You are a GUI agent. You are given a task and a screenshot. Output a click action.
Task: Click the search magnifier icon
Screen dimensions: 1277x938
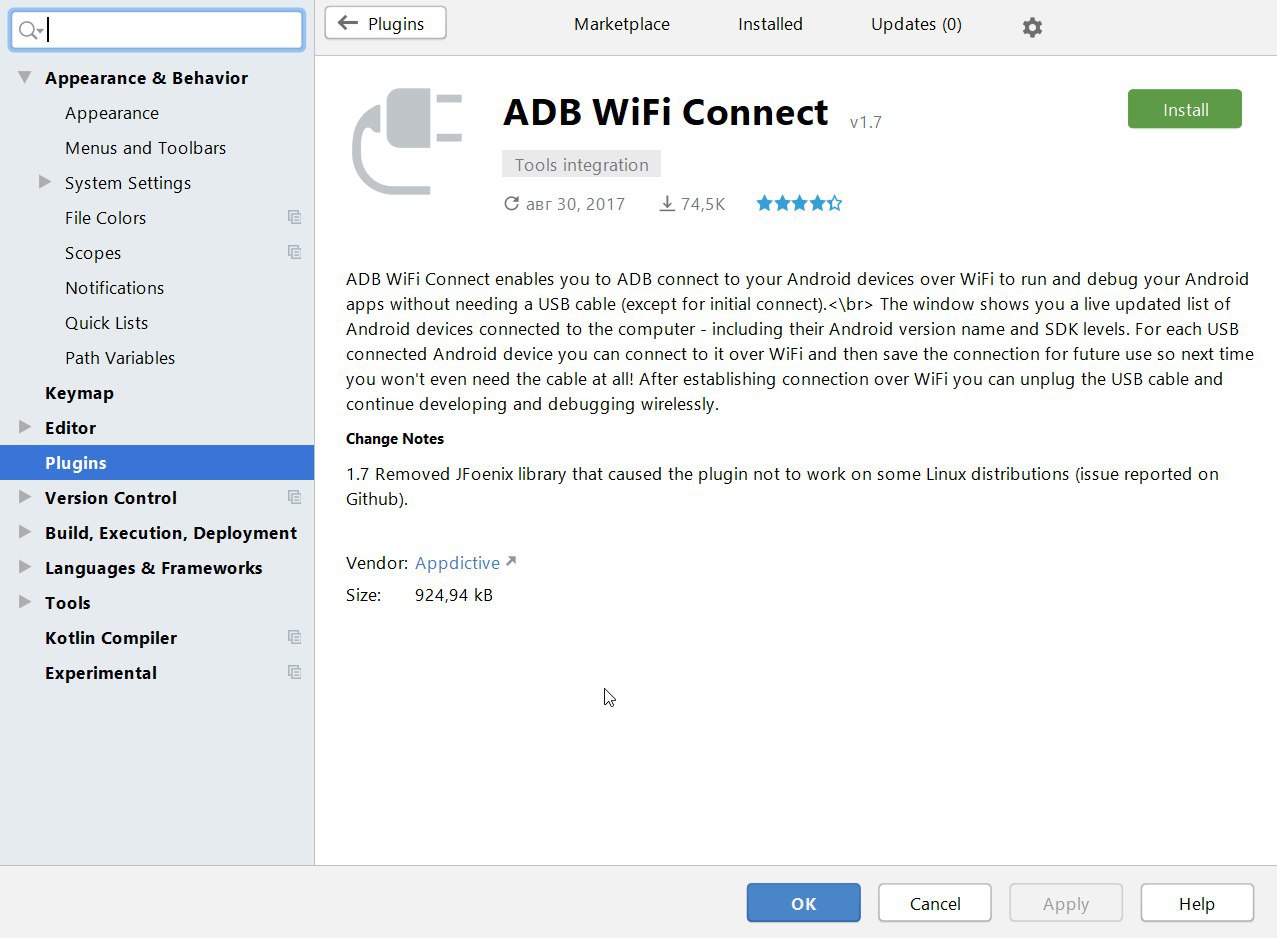pos(29,30)
